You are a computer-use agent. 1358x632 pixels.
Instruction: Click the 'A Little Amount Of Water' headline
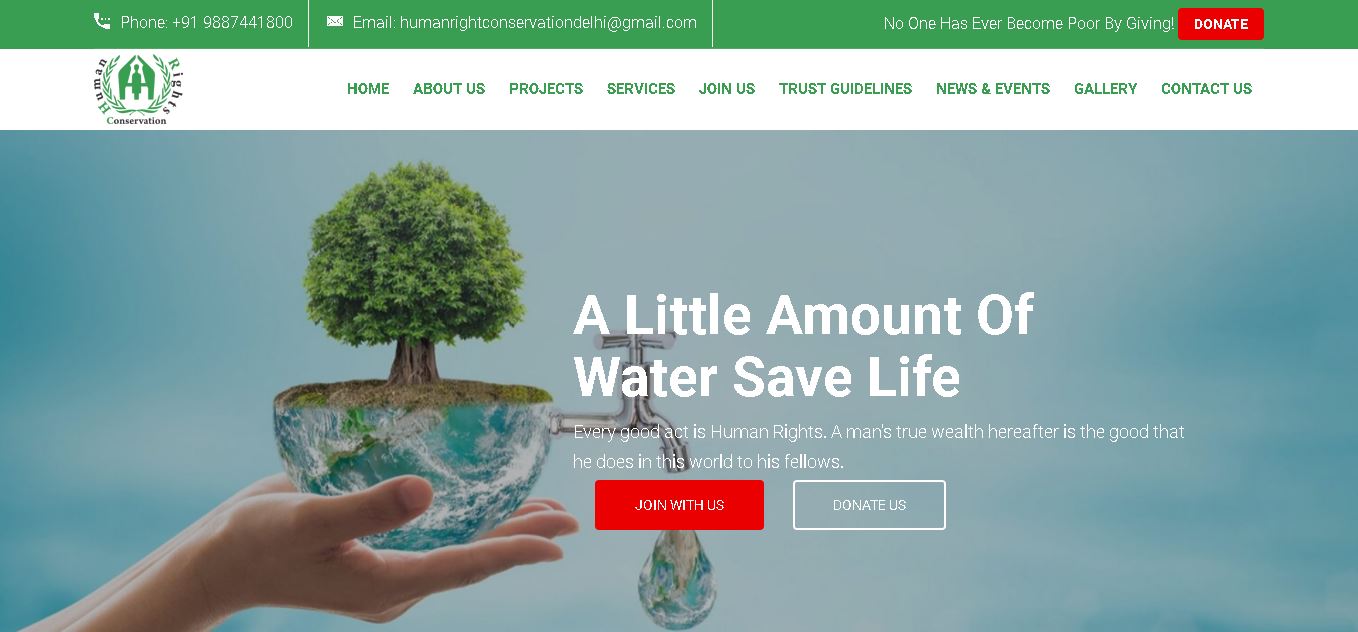pos(803,346)
